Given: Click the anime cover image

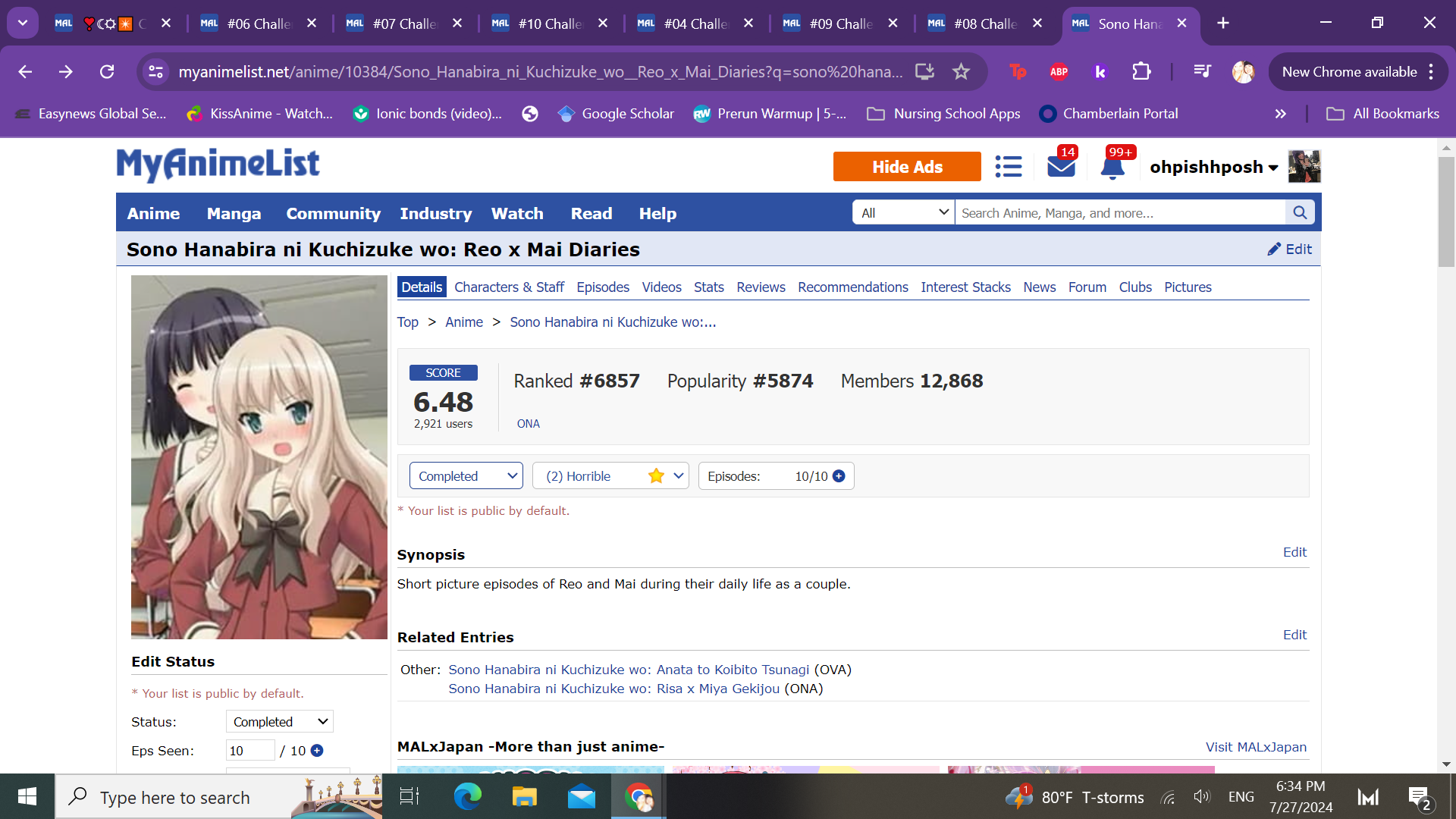Looking at the screenshot, I should pyautogui.click(x=259, y=457).
